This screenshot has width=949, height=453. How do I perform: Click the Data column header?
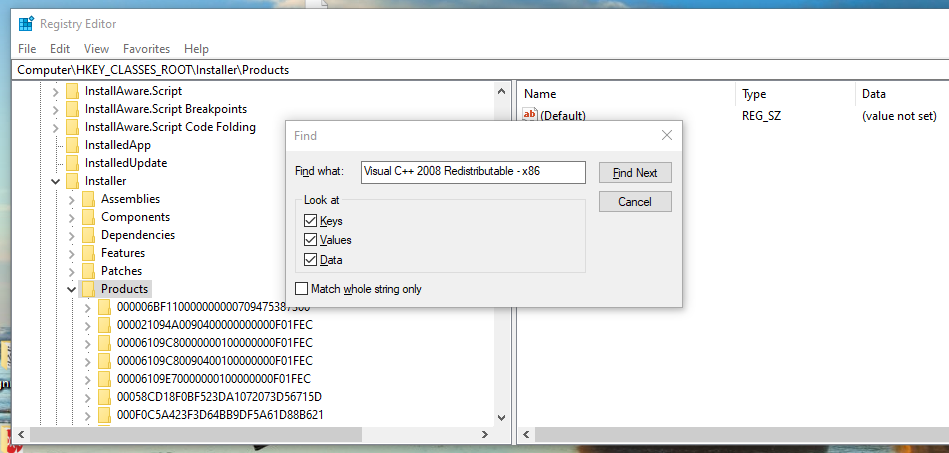[902, 94]
